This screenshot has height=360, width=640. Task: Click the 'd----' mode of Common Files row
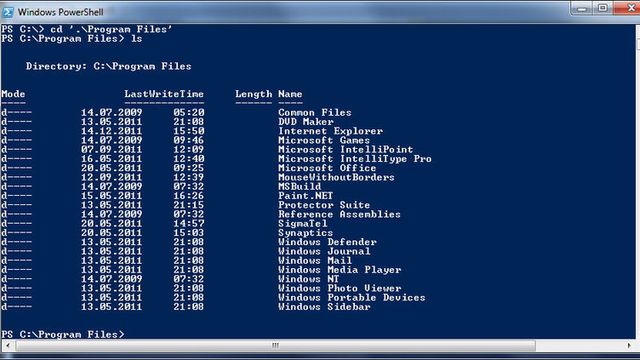16,112
